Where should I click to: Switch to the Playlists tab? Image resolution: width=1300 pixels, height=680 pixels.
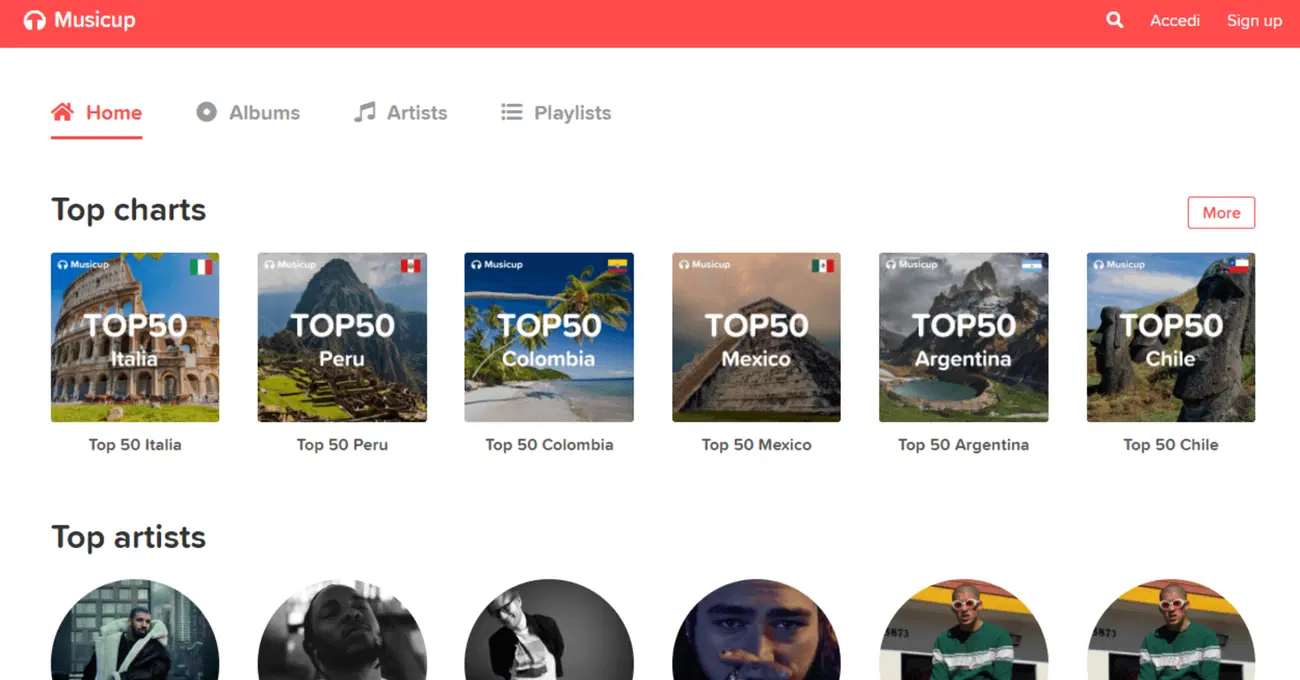pyautogui.click(x=572, y=113)
